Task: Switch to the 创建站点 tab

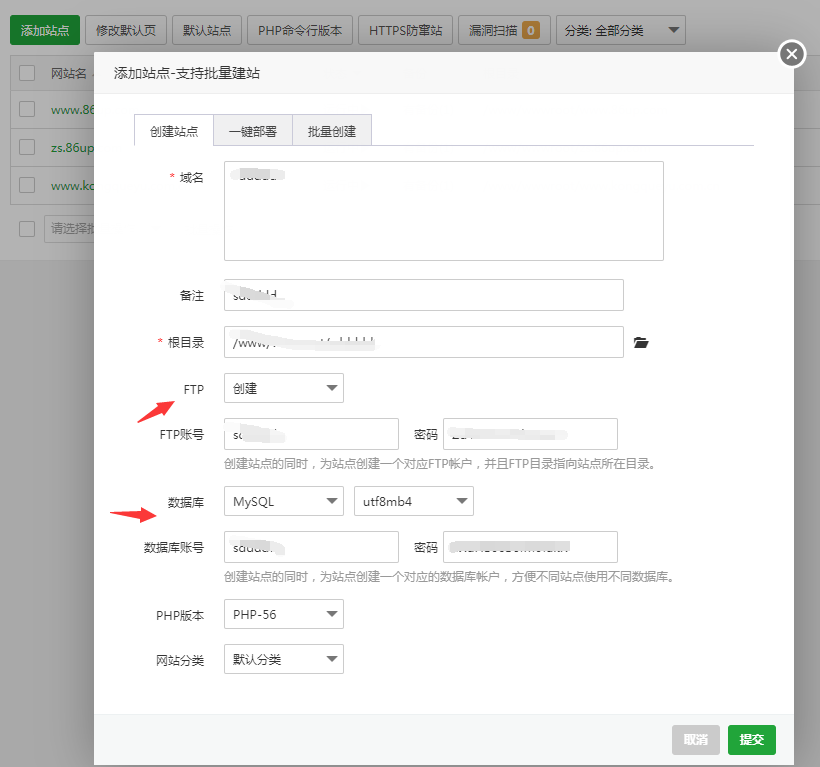Action: click(174, 130)
